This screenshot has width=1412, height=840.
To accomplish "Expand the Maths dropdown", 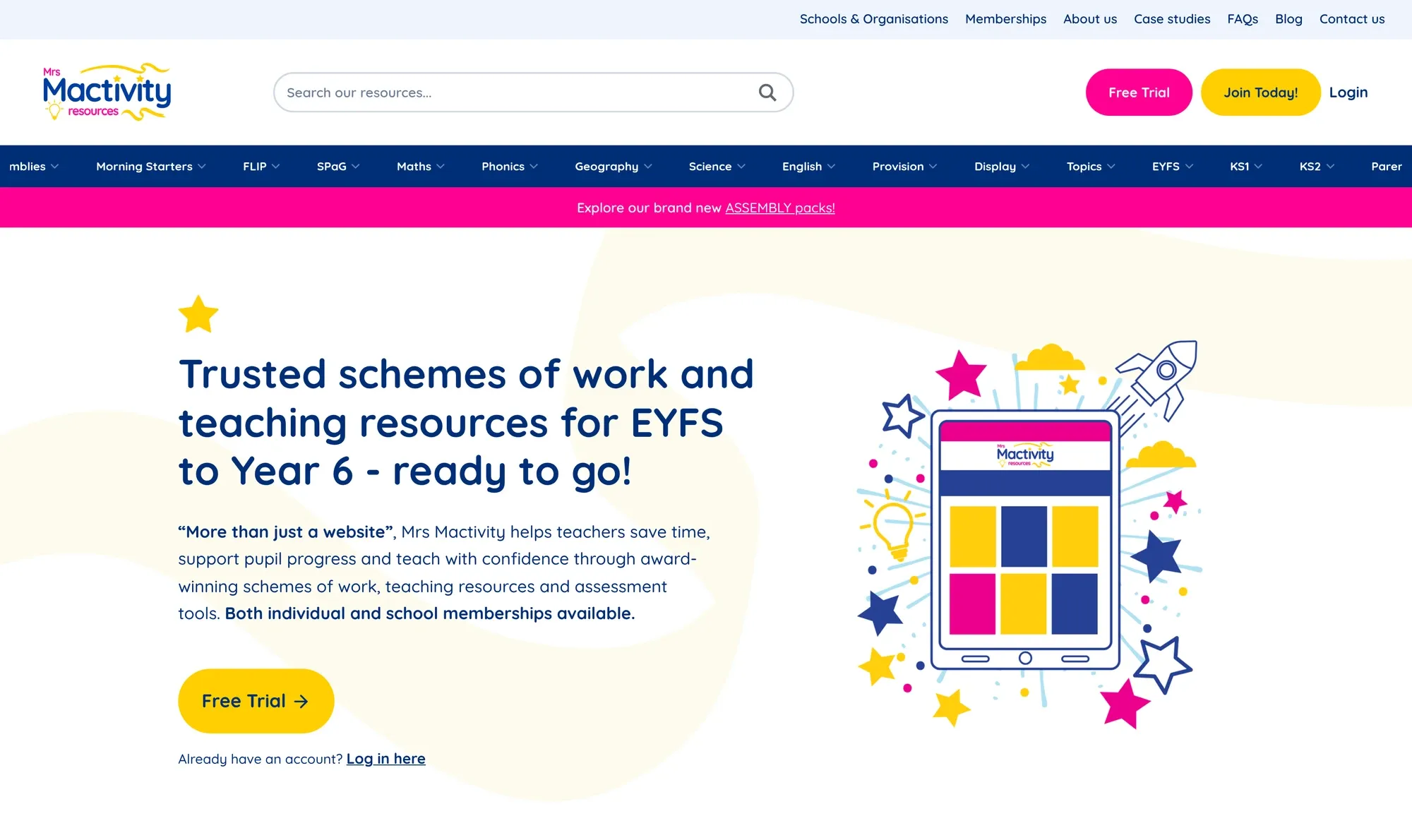I will 421,167.
